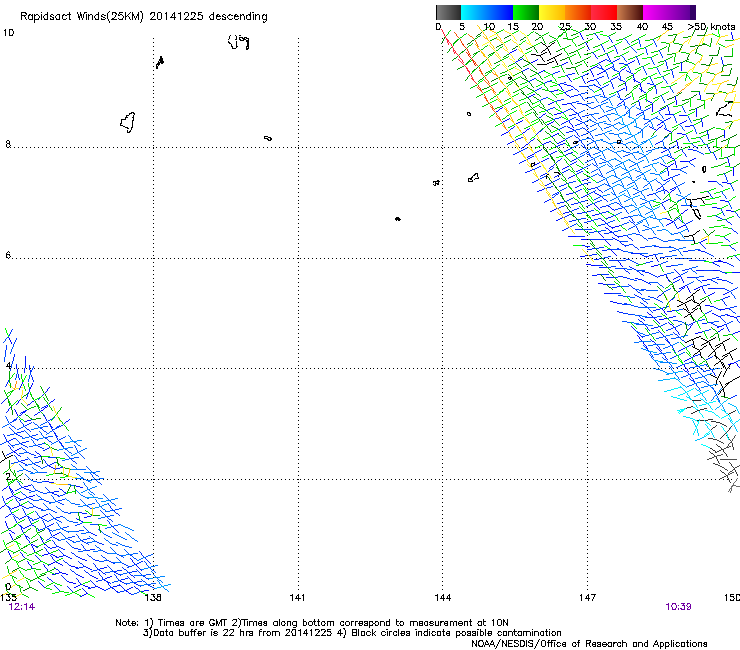Click longitude label '135'

(8, 598)
